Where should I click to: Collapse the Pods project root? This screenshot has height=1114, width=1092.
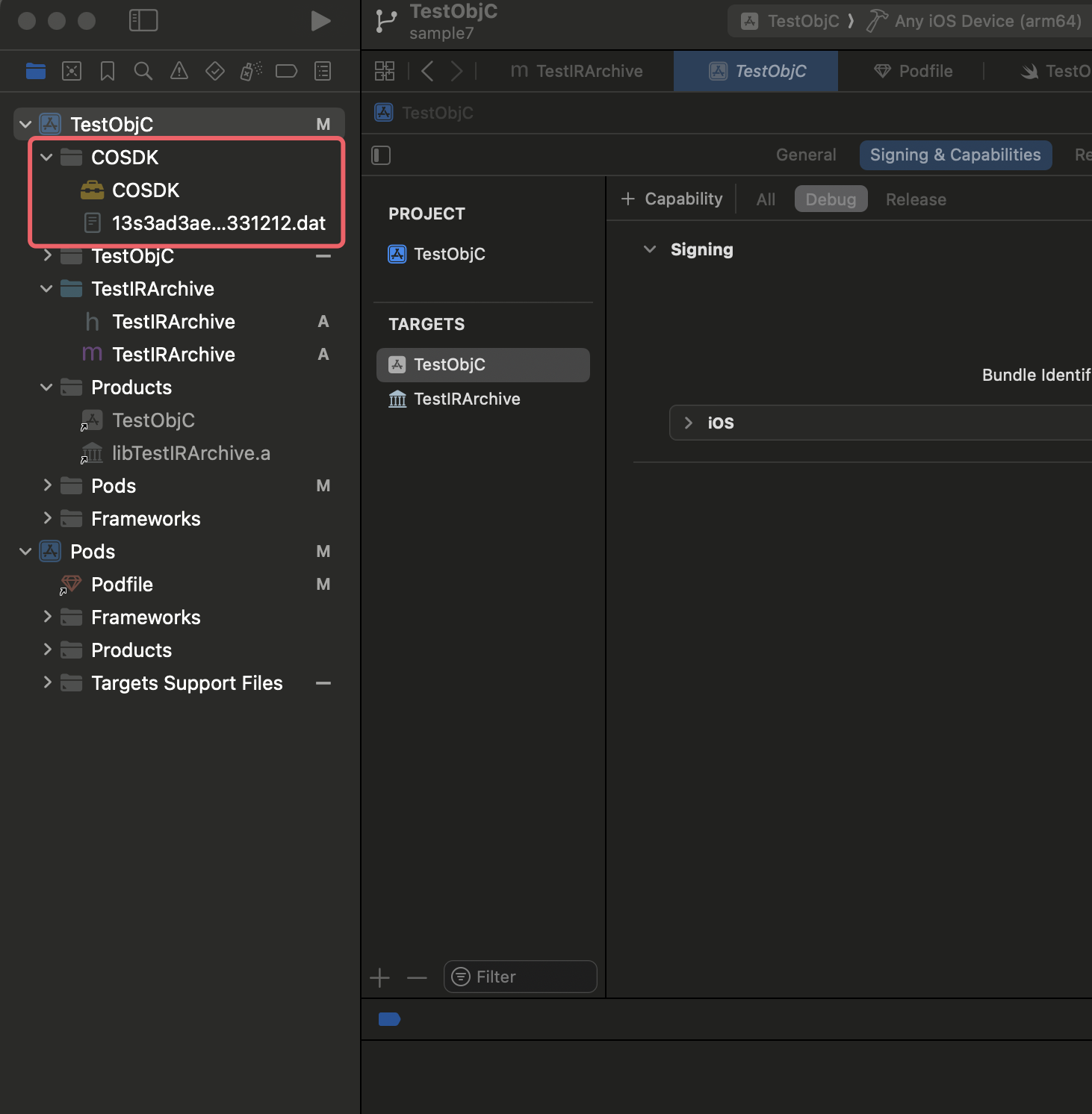(25, 551)
